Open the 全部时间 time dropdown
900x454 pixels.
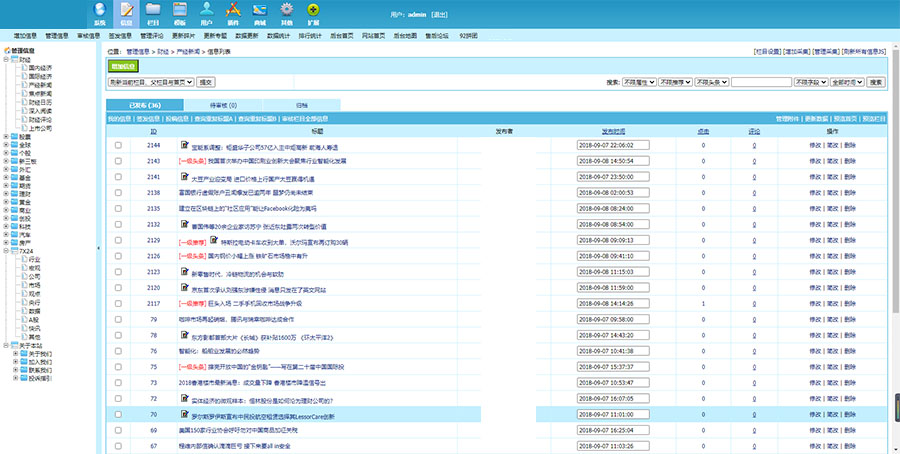[x=847, y=83]
